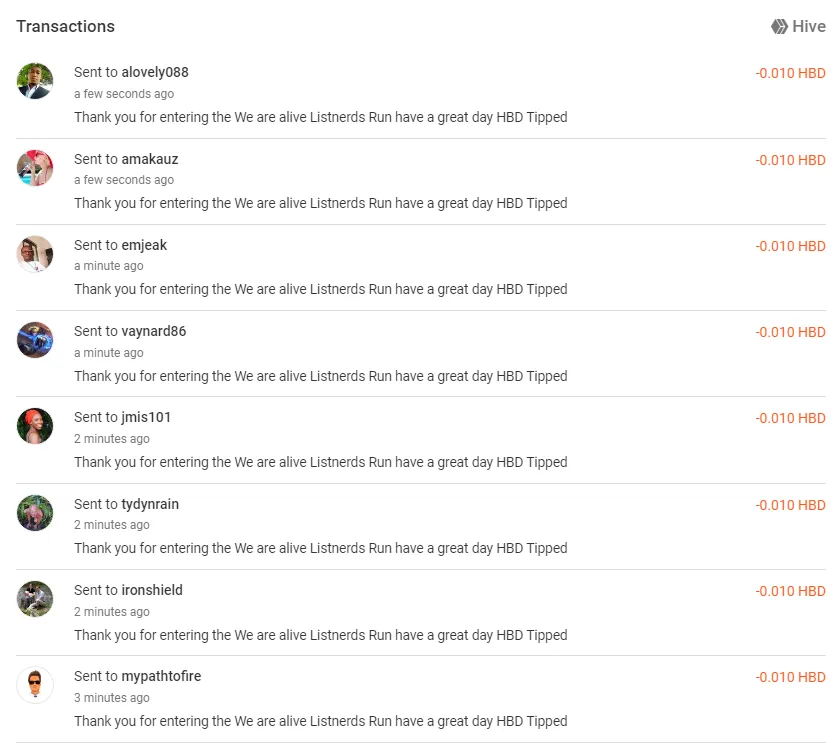Click -0.010 HBD amount for alovely088

(790, 73)
